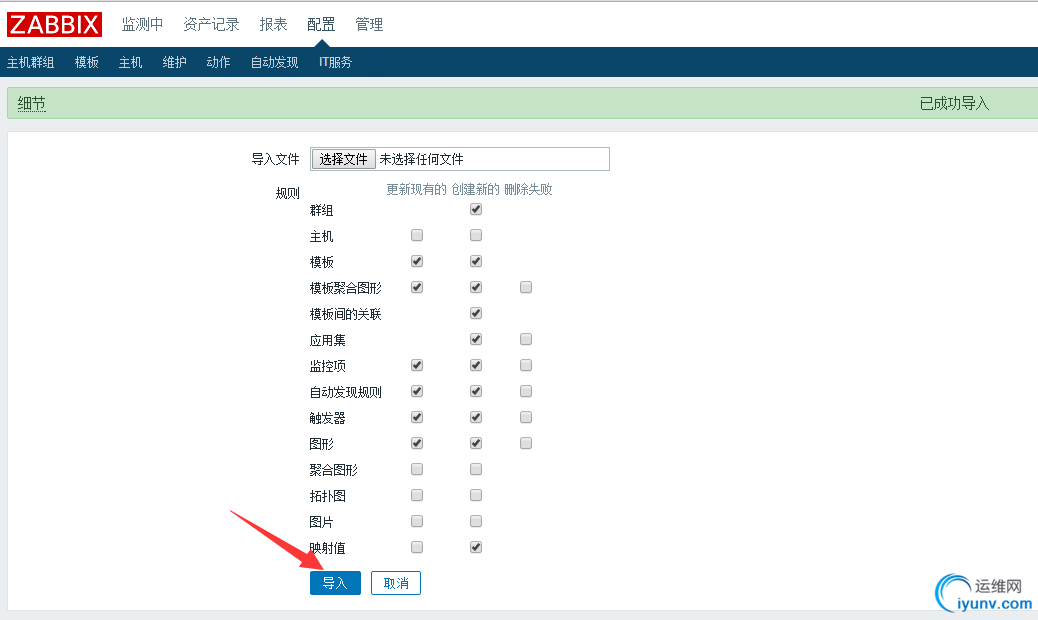This screenshot has height=620, width=1038.
Task: Click the 已成功导入 success message
Action: tap(954, 103)
